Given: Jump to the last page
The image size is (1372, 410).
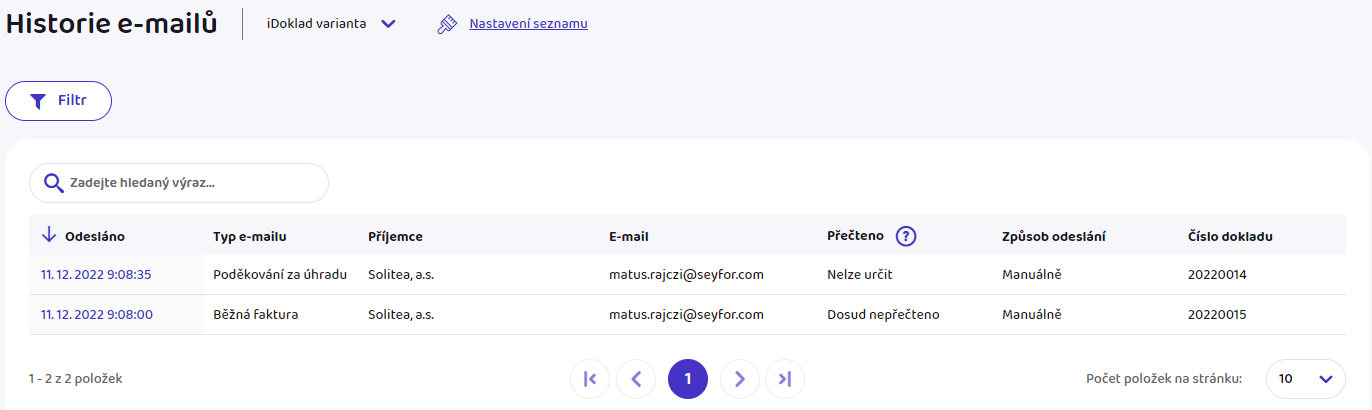Looking at the screenshot, I should coord(785,379).
